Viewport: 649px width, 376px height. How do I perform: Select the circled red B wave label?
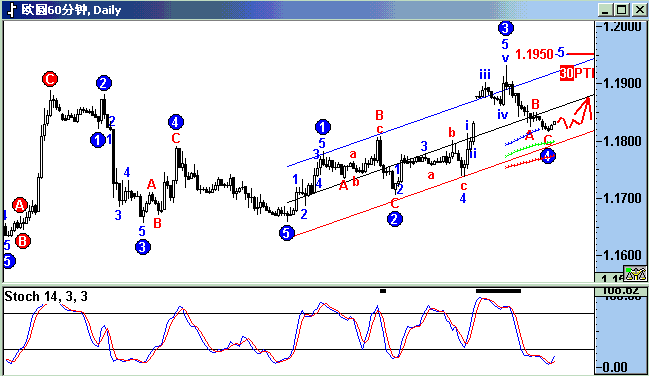[x=23, y=241]
